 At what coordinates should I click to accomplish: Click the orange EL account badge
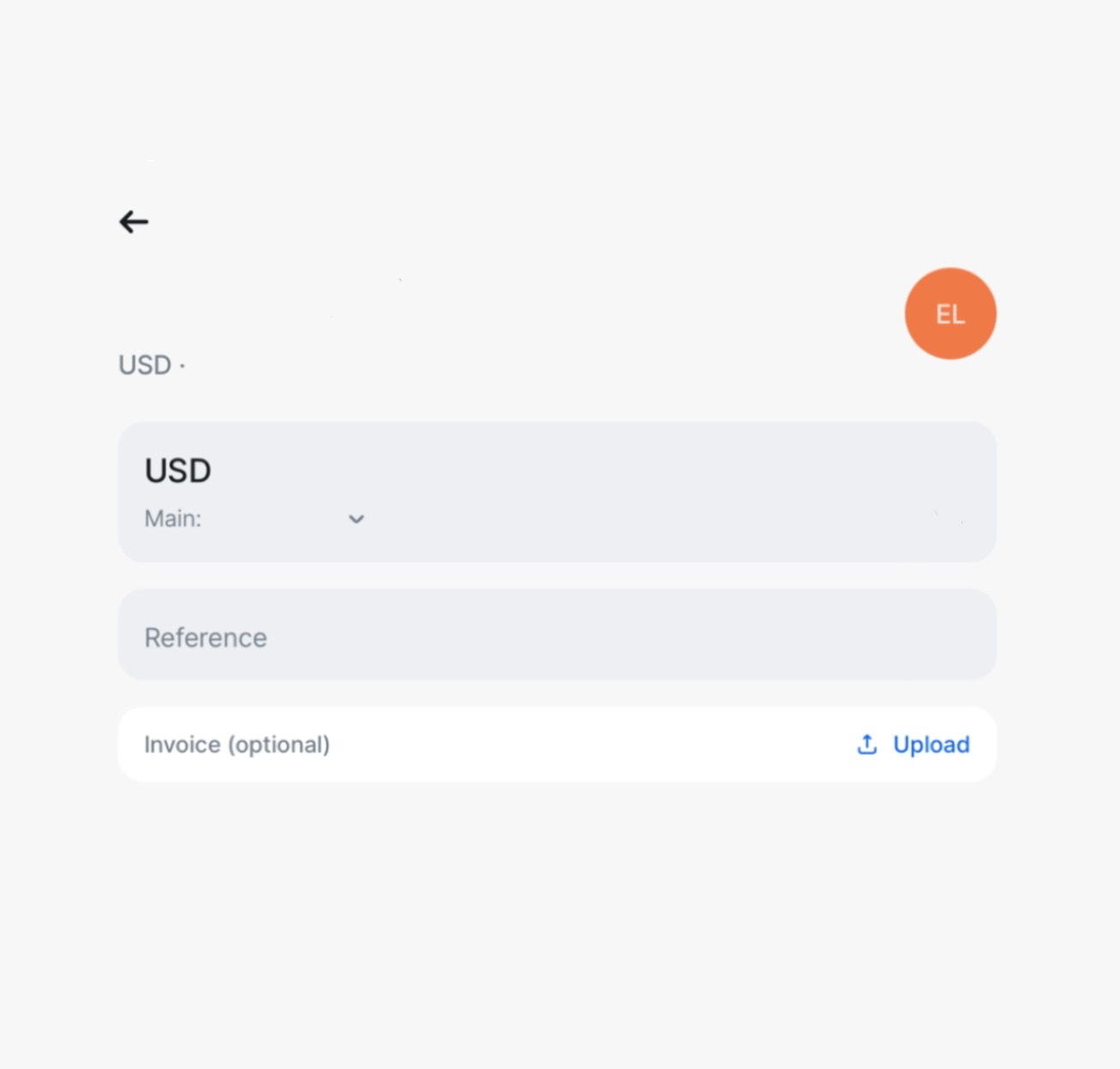950,312
